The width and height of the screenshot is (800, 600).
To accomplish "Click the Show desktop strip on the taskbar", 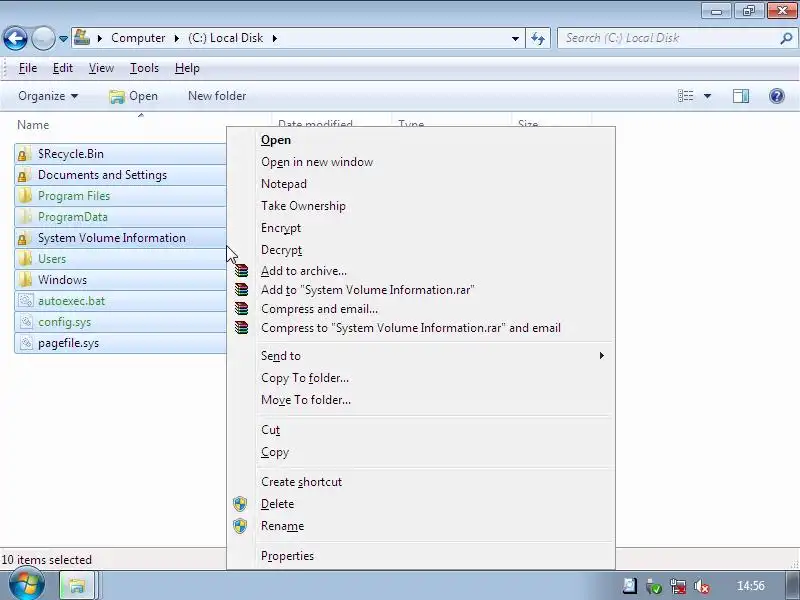I will (792, 585).
